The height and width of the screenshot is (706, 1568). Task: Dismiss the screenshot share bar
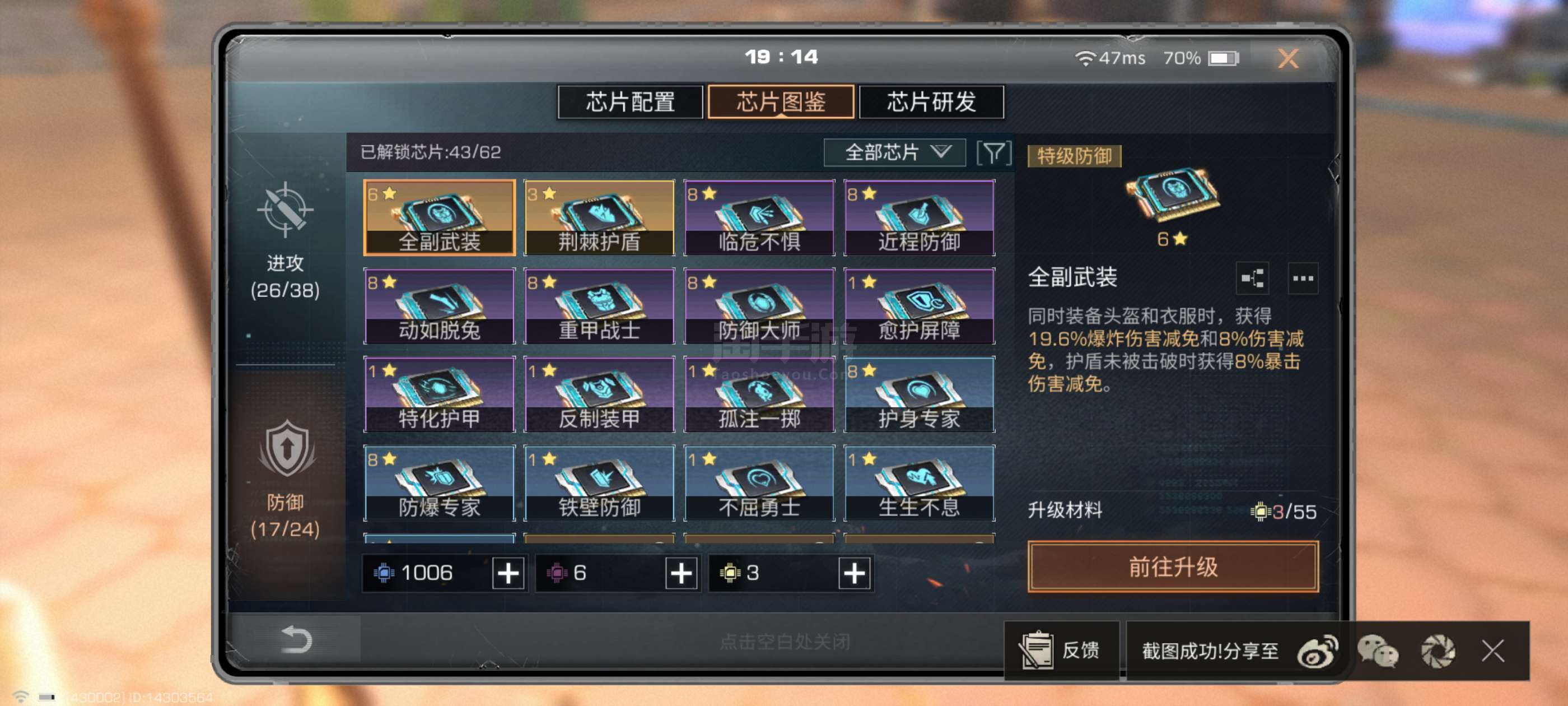1492,651
